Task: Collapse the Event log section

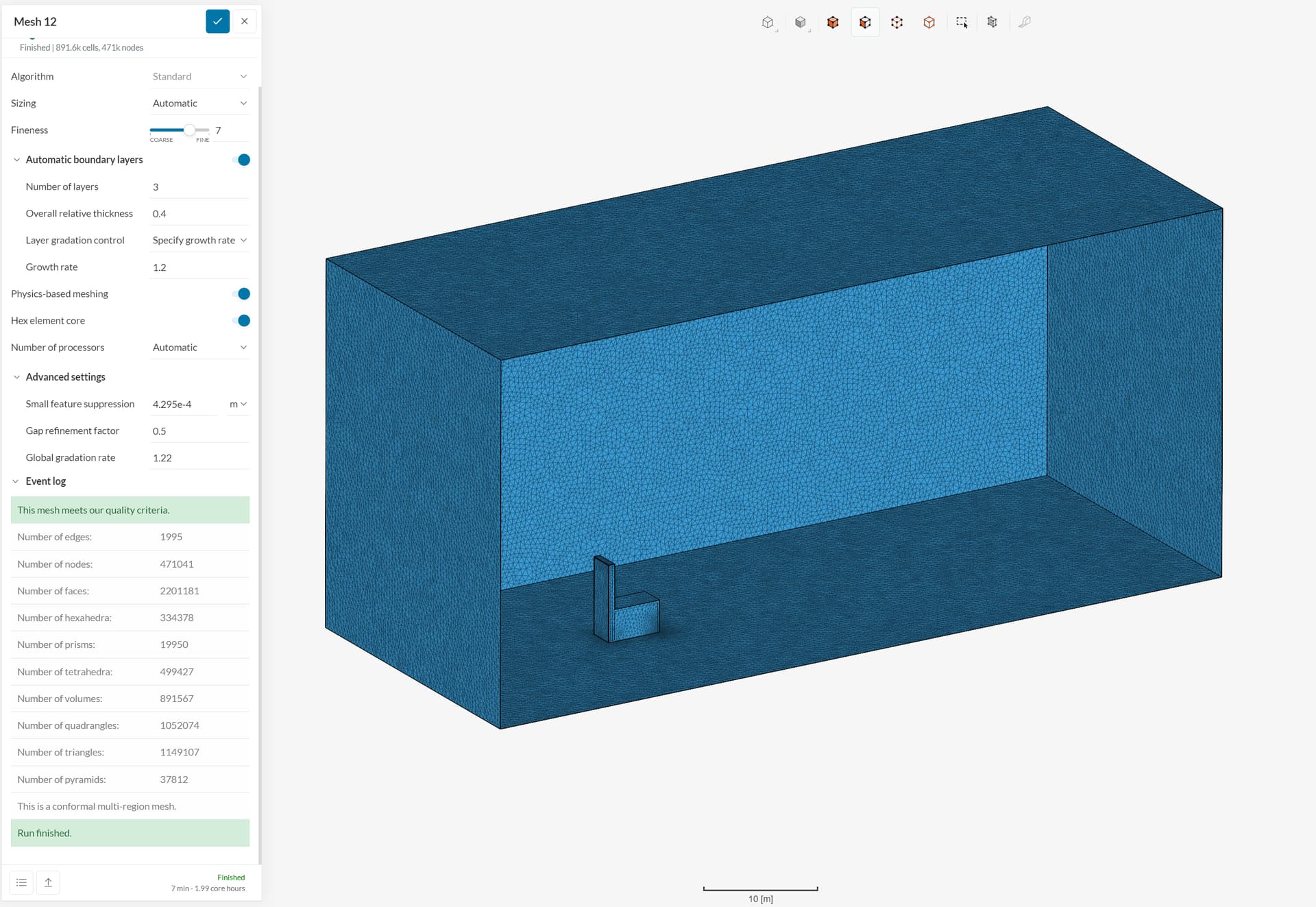Action: (16, 481)
